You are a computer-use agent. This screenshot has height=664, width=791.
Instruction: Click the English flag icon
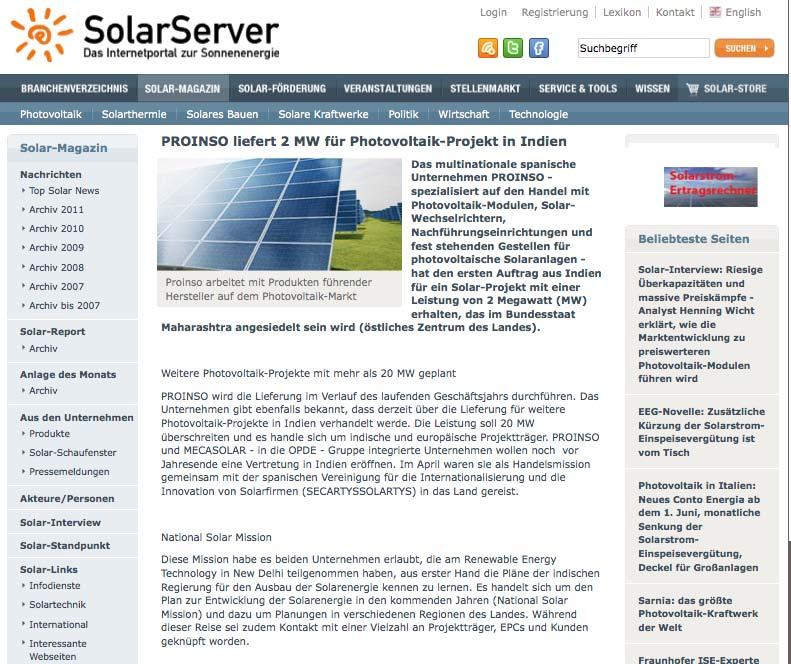[x=715, y=12]
